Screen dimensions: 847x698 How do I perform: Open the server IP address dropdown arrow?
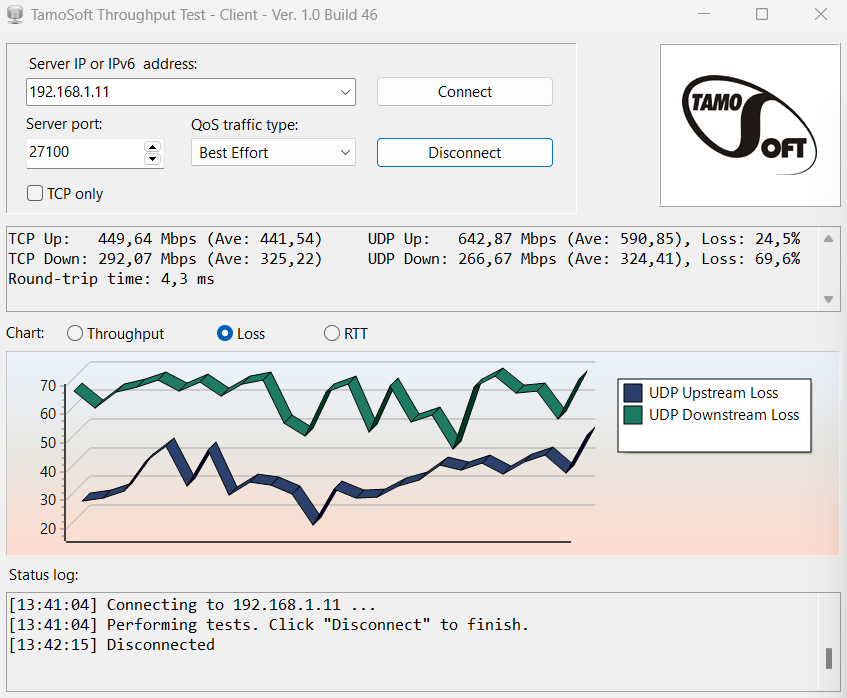tap(345, 92)
